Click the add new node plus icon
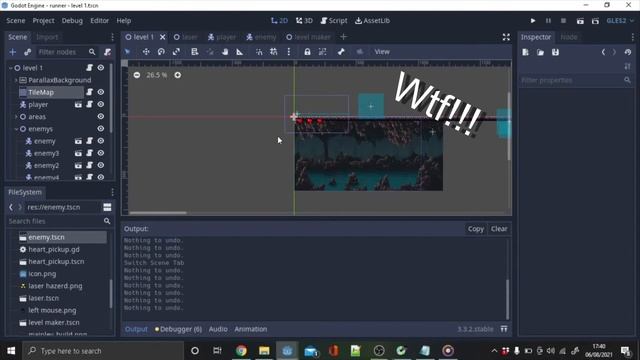 coord(13,52)
